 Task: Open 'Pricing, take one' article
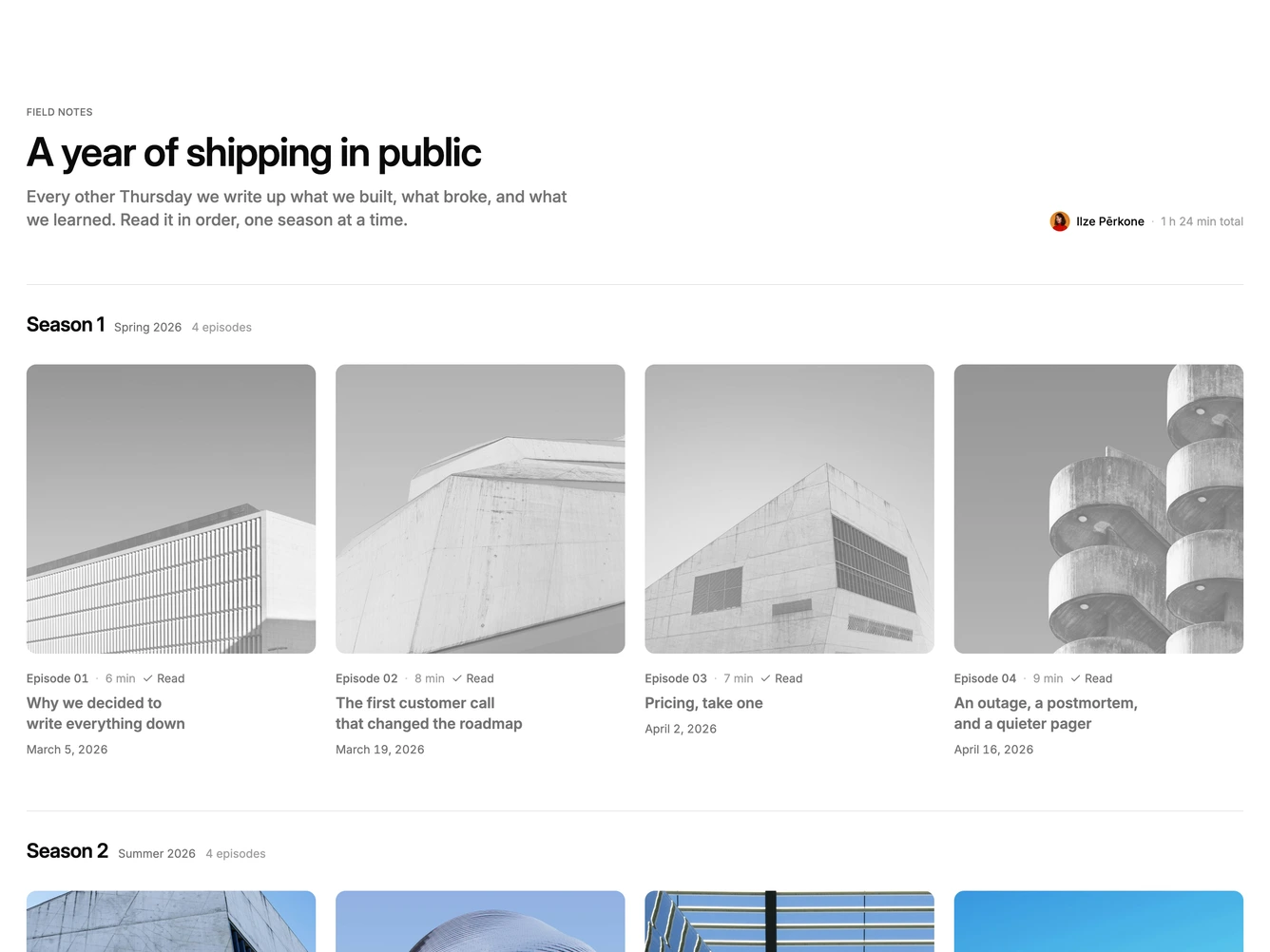703,703
